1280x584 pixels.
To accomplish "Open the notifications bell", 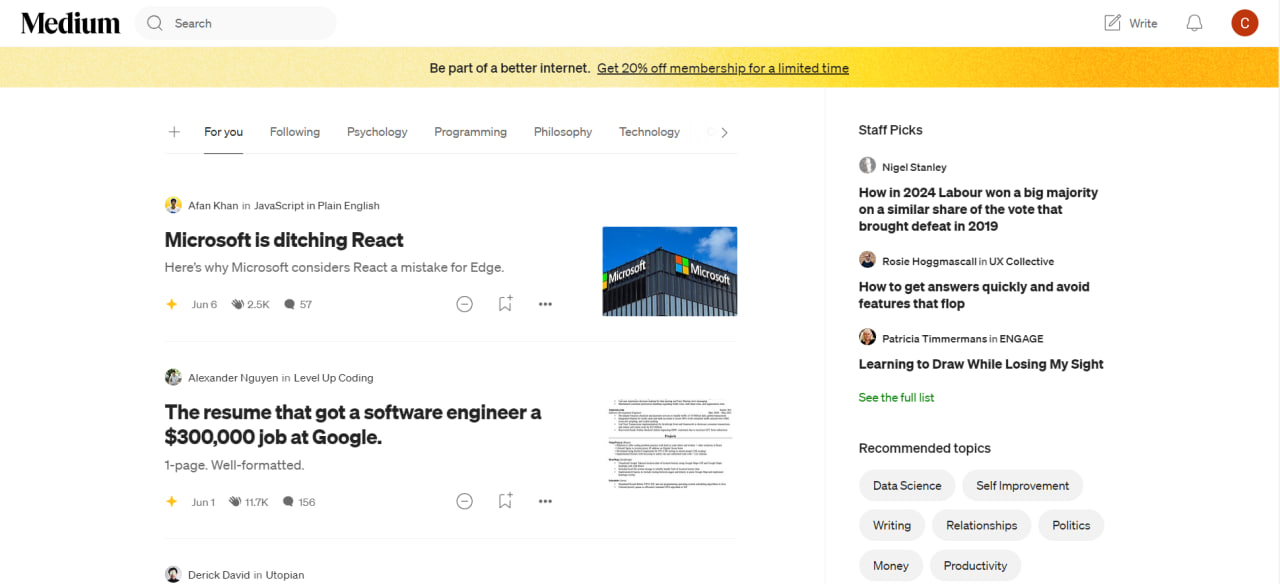I will (x=1194, y=23).
